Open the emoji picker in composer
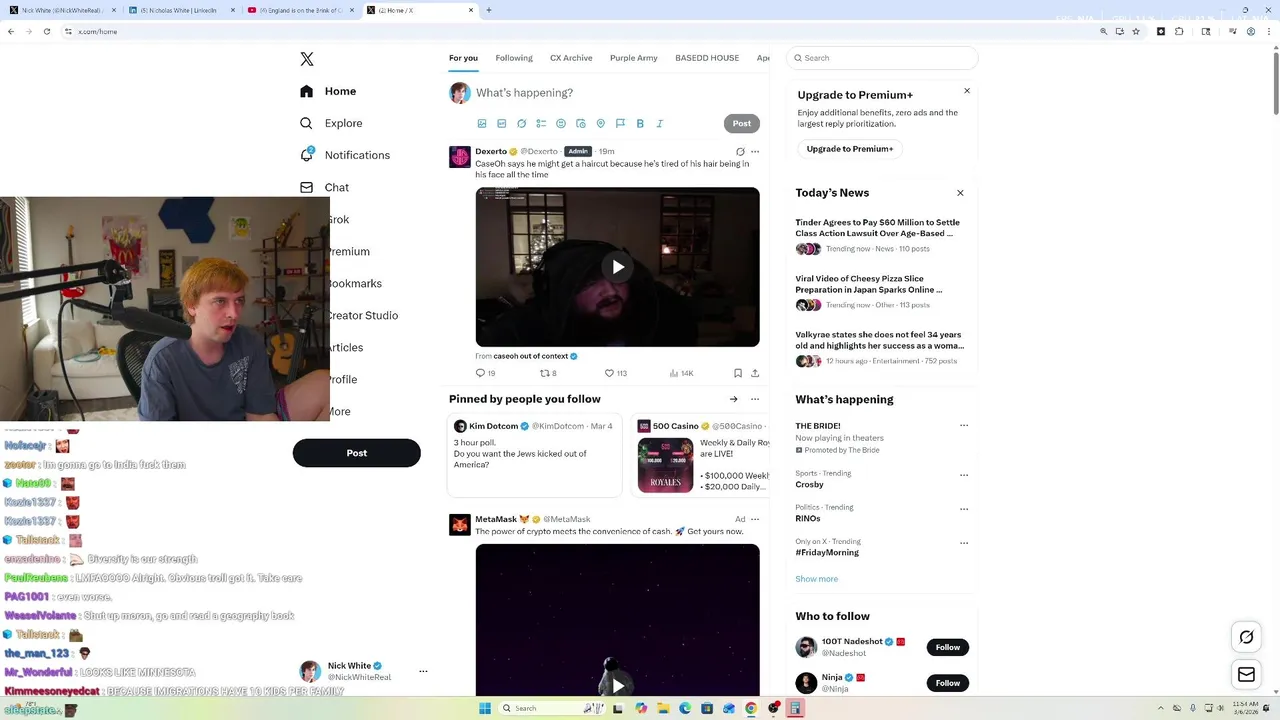The width and height of the screenshot is (1280, 720). tap(561, 124)
